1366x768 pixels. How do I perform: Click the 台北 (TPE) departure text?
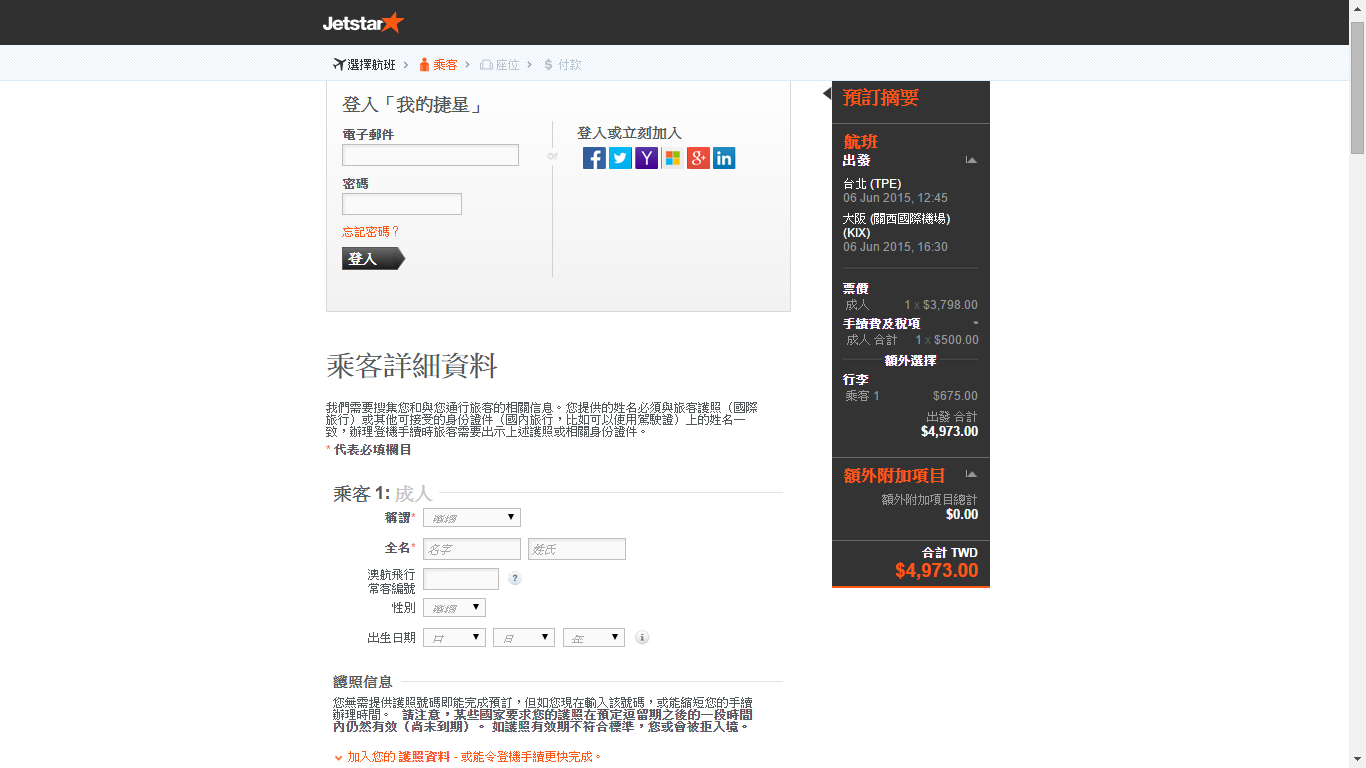point(872,184)
